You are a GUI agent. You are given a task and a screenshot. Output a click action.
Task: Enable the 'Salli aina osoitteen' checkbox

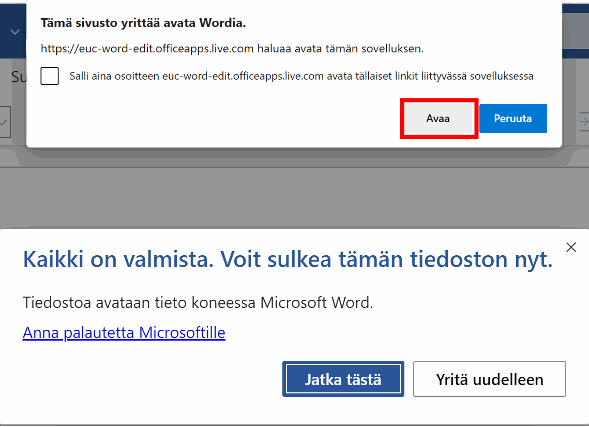(50, 76)
